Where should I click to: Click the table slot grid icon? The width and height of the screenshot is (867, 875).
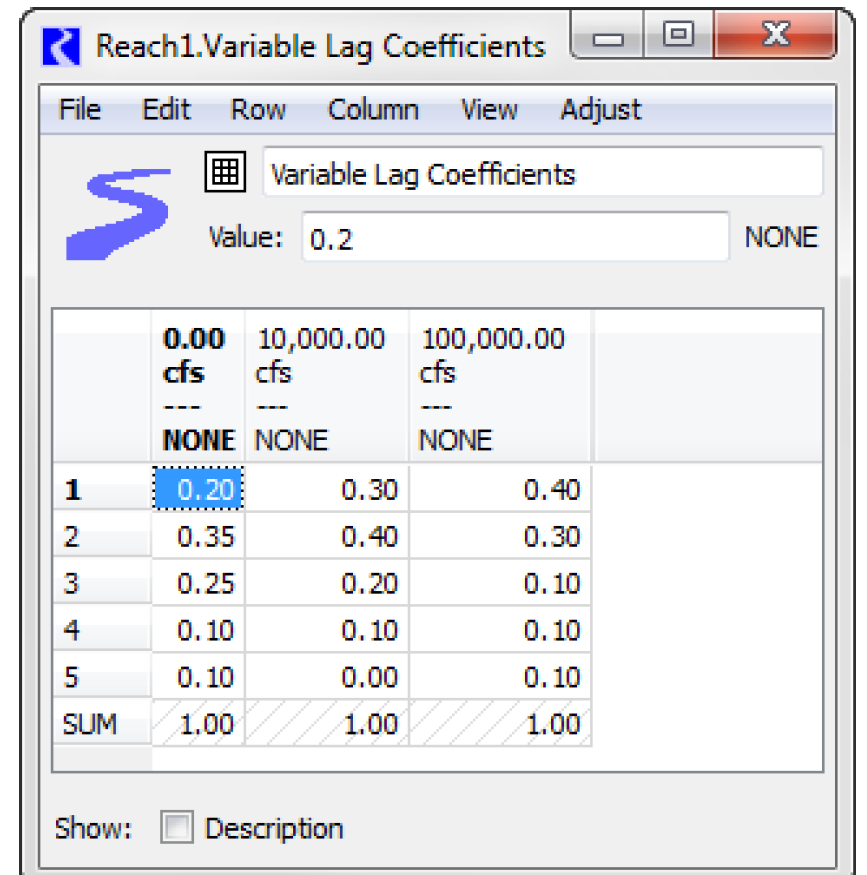pyautogui.click(x=225, y=173)
